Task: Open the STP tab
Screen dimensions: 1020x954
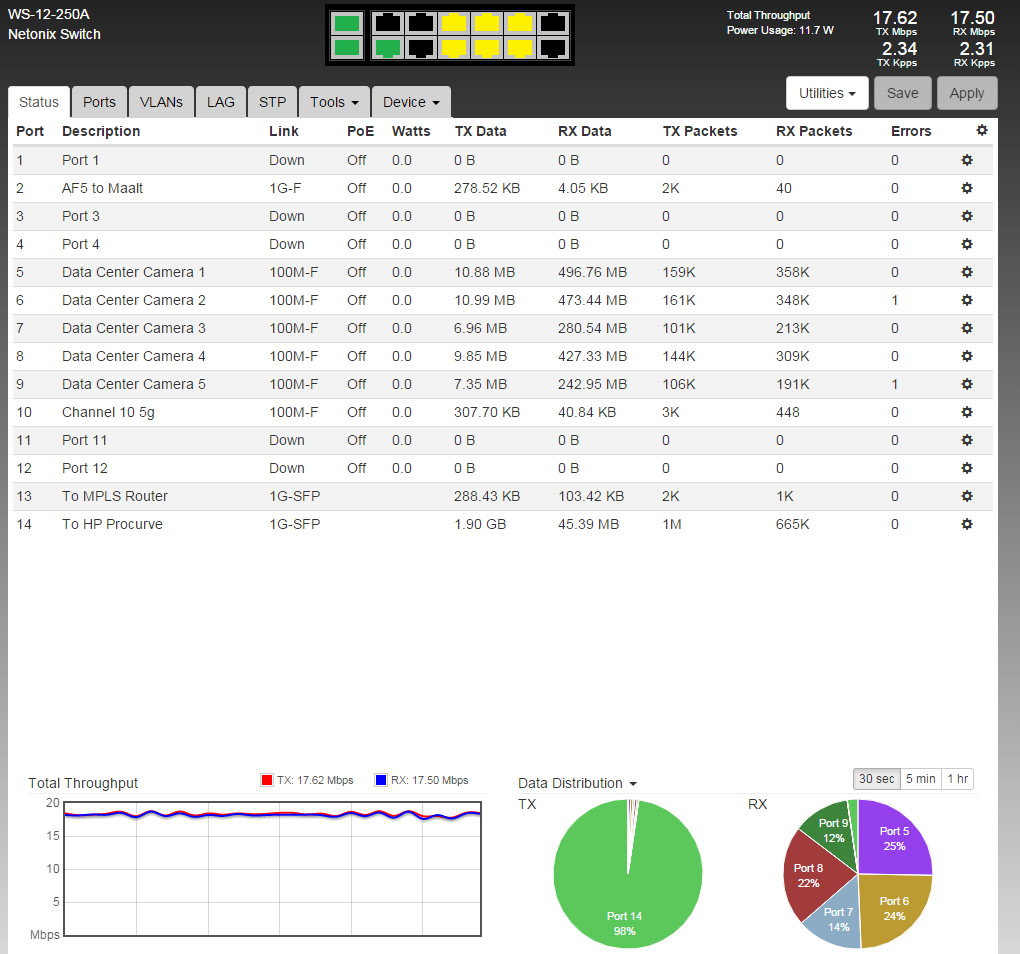Action: (x=272, y=102)
